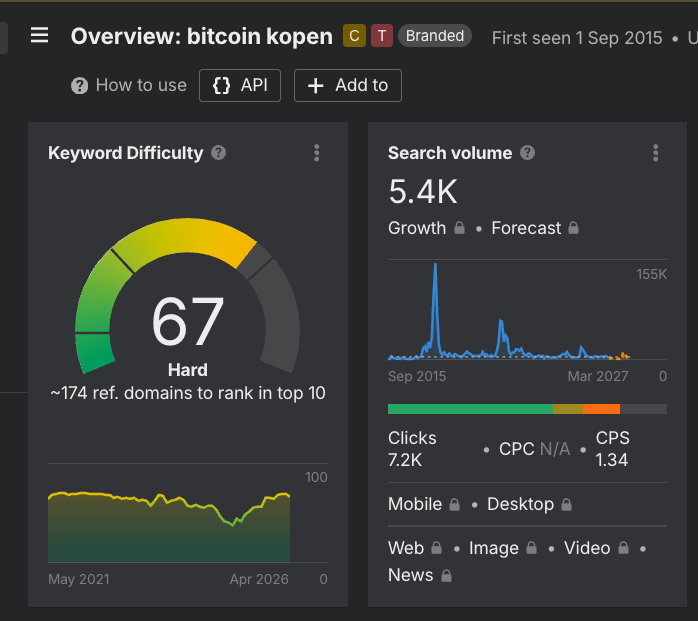This screenshot has height=621, width=698.
Task: Click the green segment of clicks bar
Action: [470, 409]
